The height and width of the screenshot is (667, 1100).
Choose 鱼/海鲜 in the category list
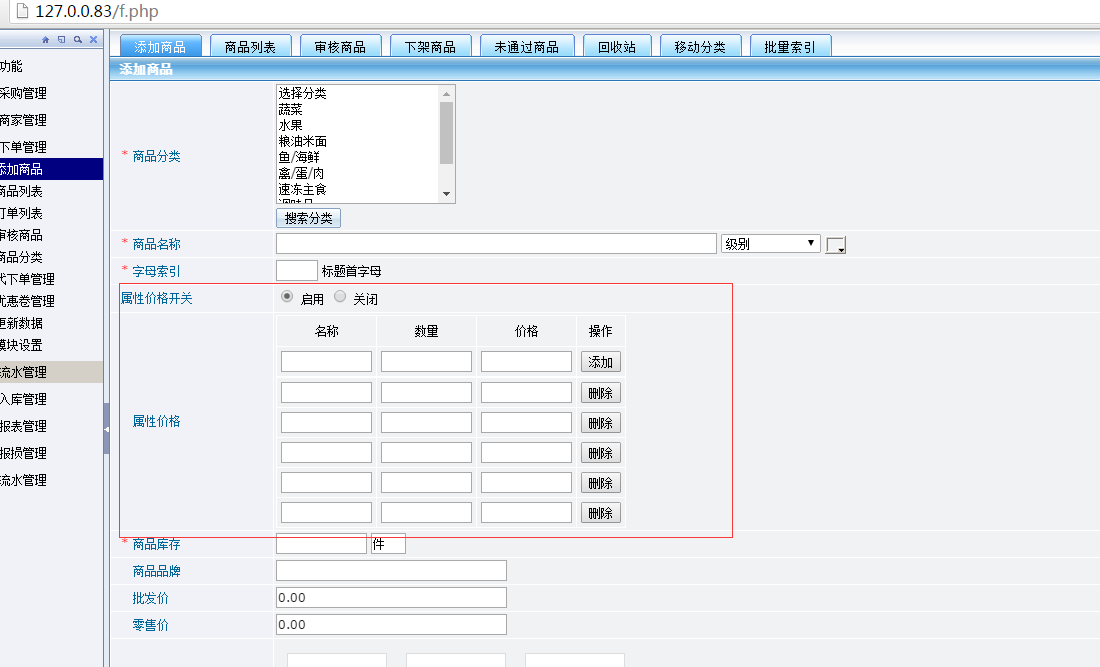click(x=358, y=158)
